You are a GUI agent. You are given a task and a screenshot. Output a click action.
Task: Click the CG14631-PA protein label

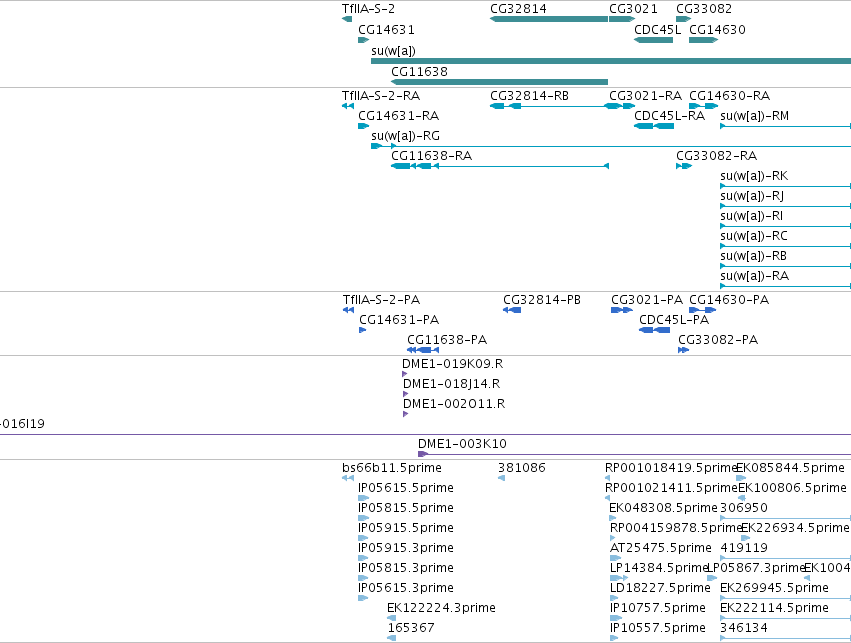tap(399, 320)
